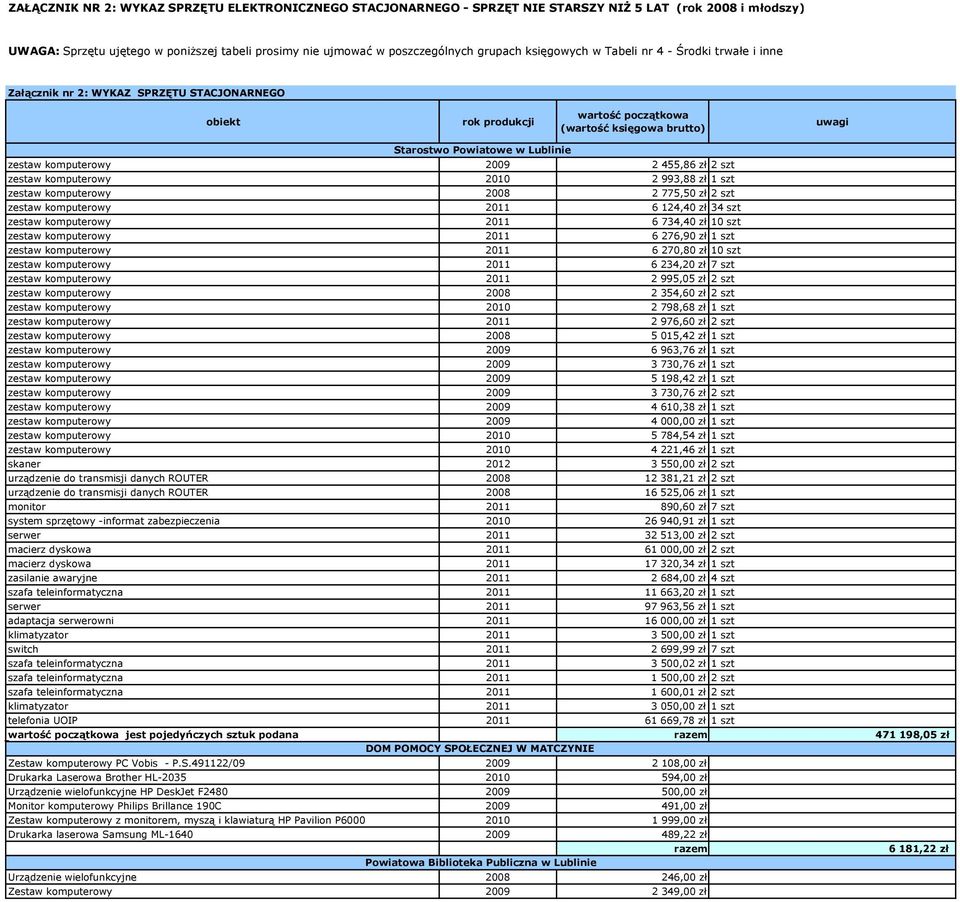Select 'Drukarka Laserowa Brother HL-2035' cell

coord(223,777)
